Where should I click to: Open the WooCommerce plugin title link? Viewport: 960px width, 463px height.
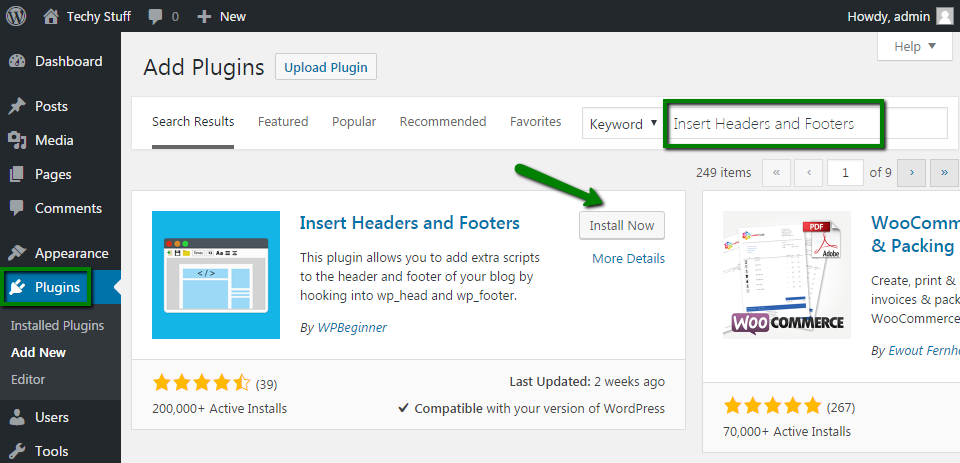(915, 234)
